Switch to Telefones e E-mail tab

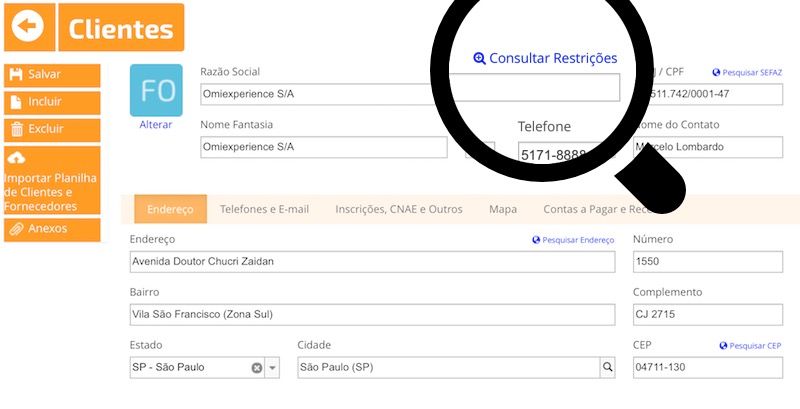click(x=264, y=209)
